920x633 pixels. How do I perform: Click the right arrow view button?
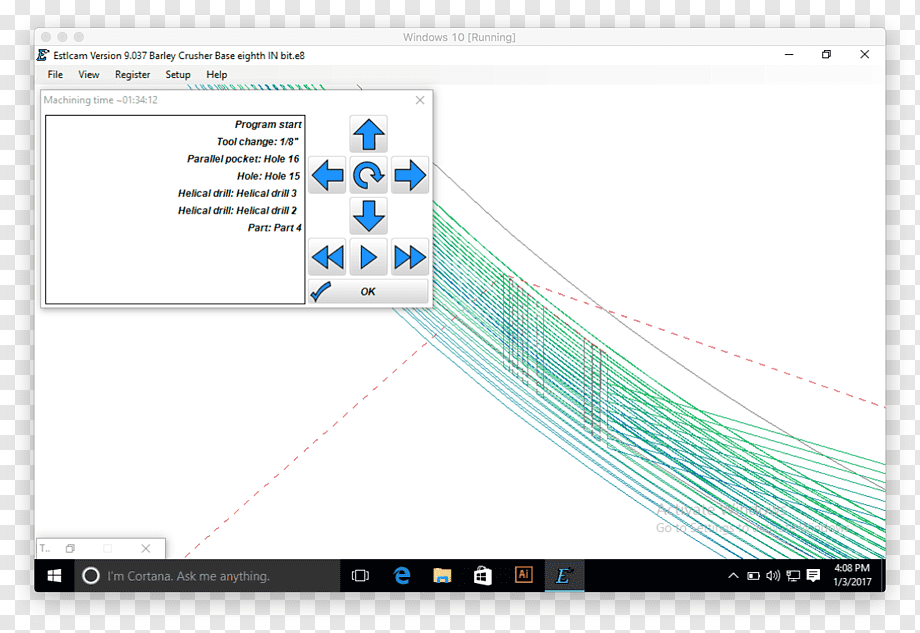410,175
